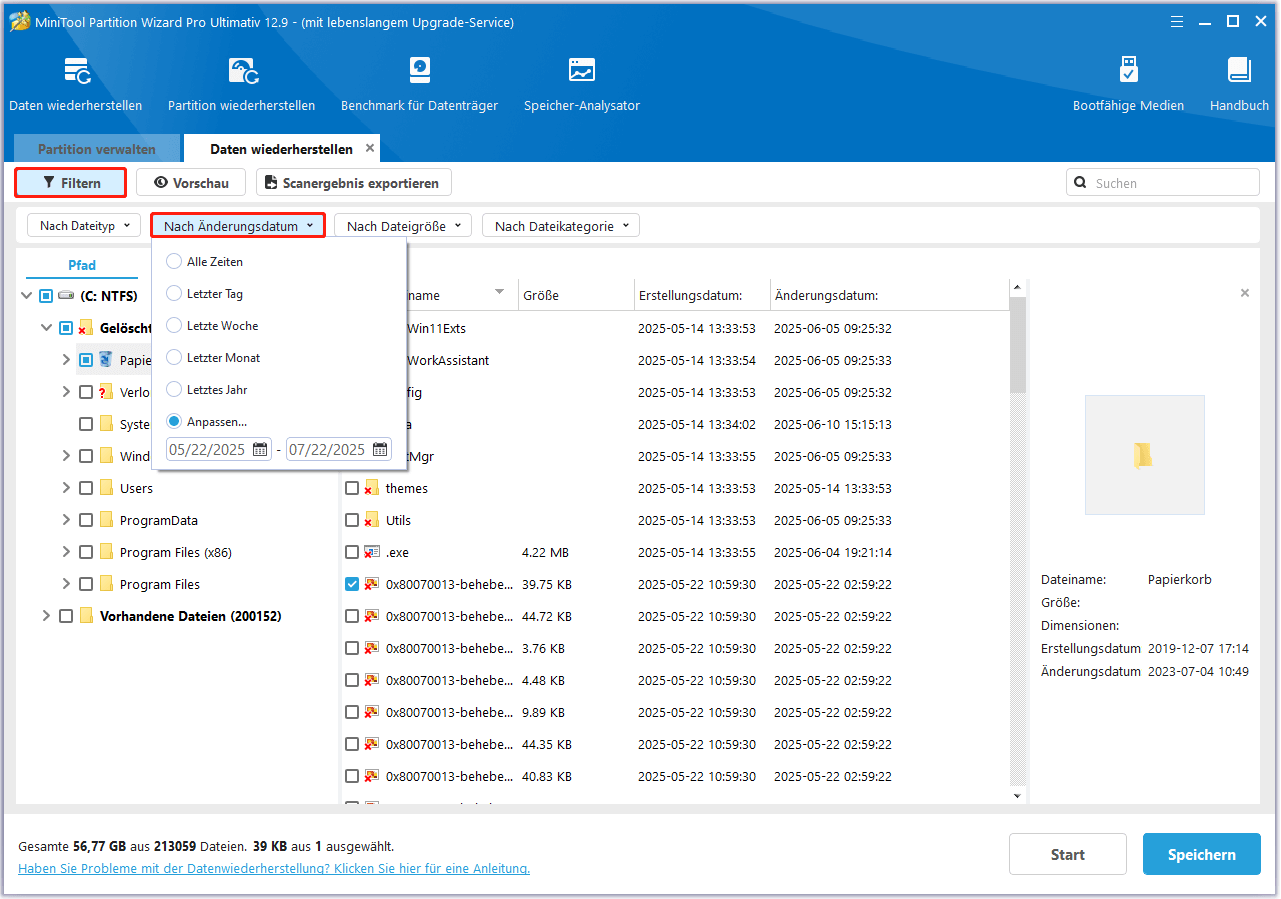Click the search magnifier icon
Image resolution: width=1281 pixels, height=899 pixels.
point(1081,183)
